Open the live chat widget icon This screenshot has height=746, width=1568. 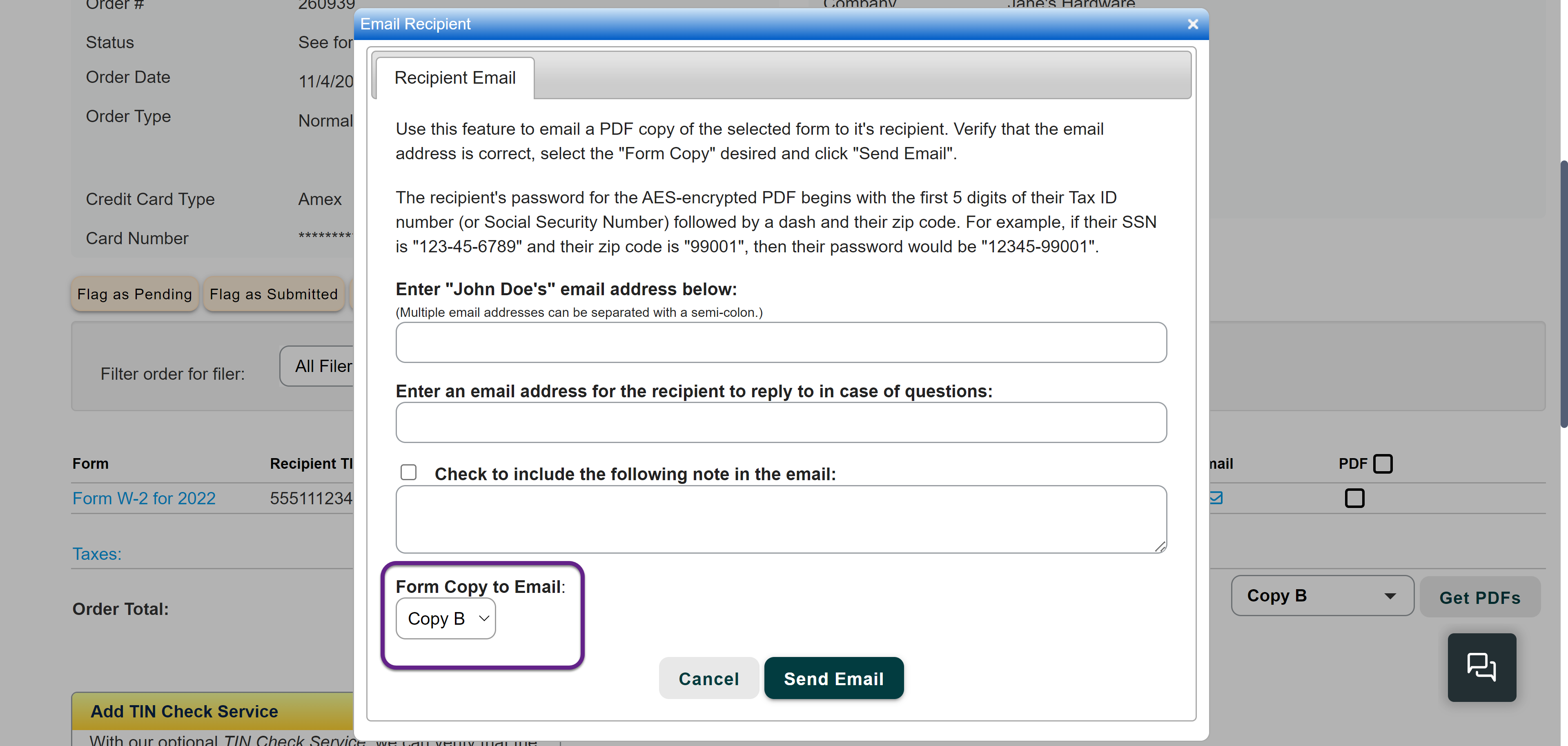pos(1481,667)
